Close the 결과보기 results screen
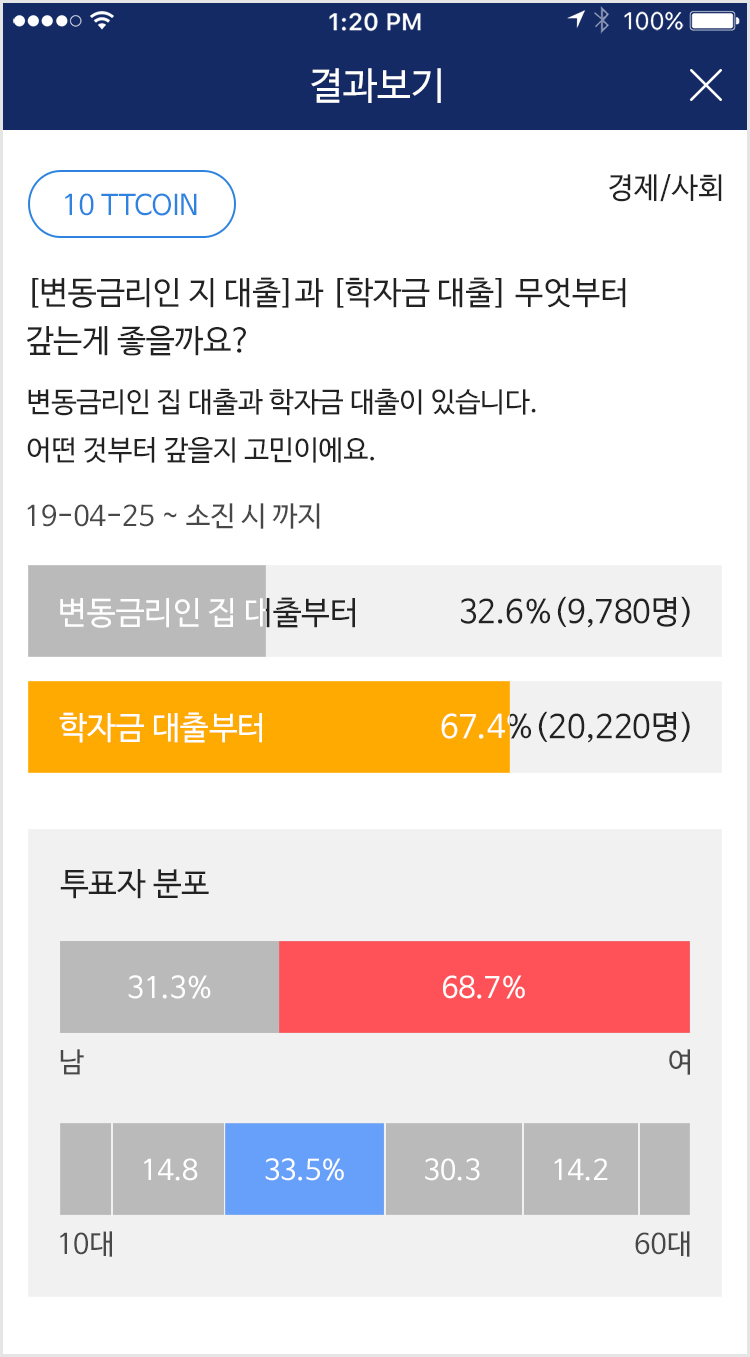 coord(705,86)
